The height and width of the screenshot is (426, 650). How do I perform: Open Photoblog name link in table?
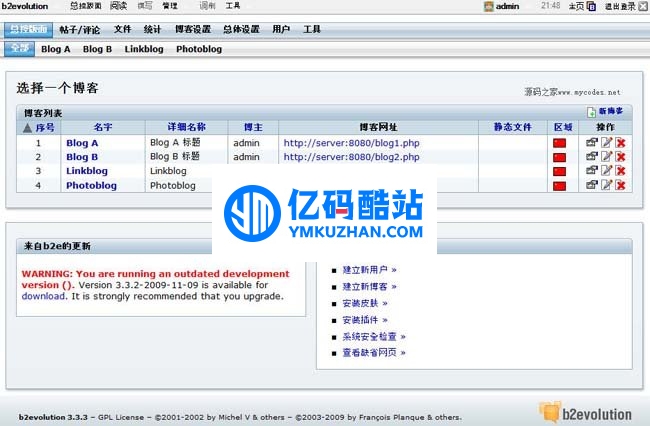click(91, 185)
